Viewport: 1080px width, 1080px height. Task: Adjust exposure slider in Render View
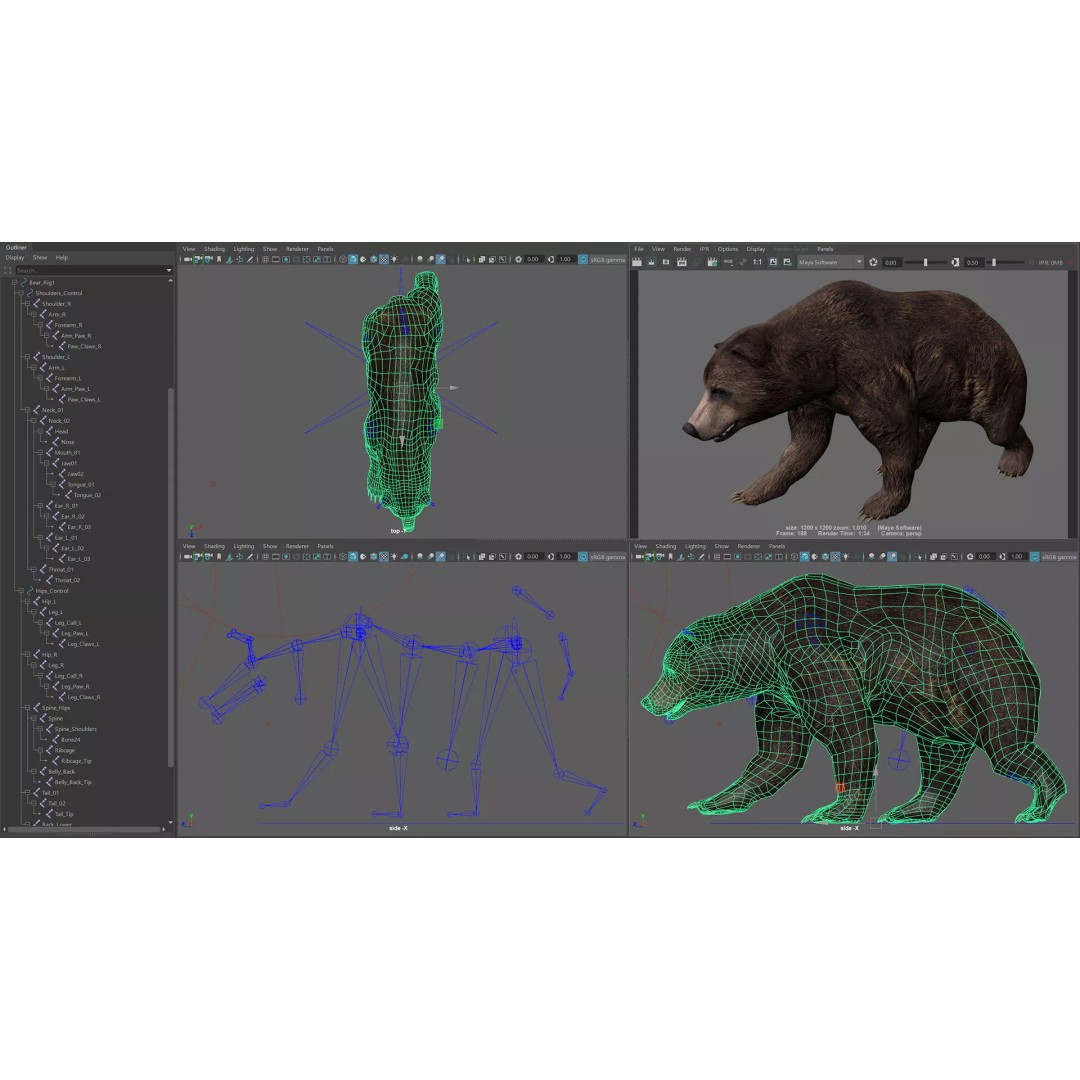(925, 262)
